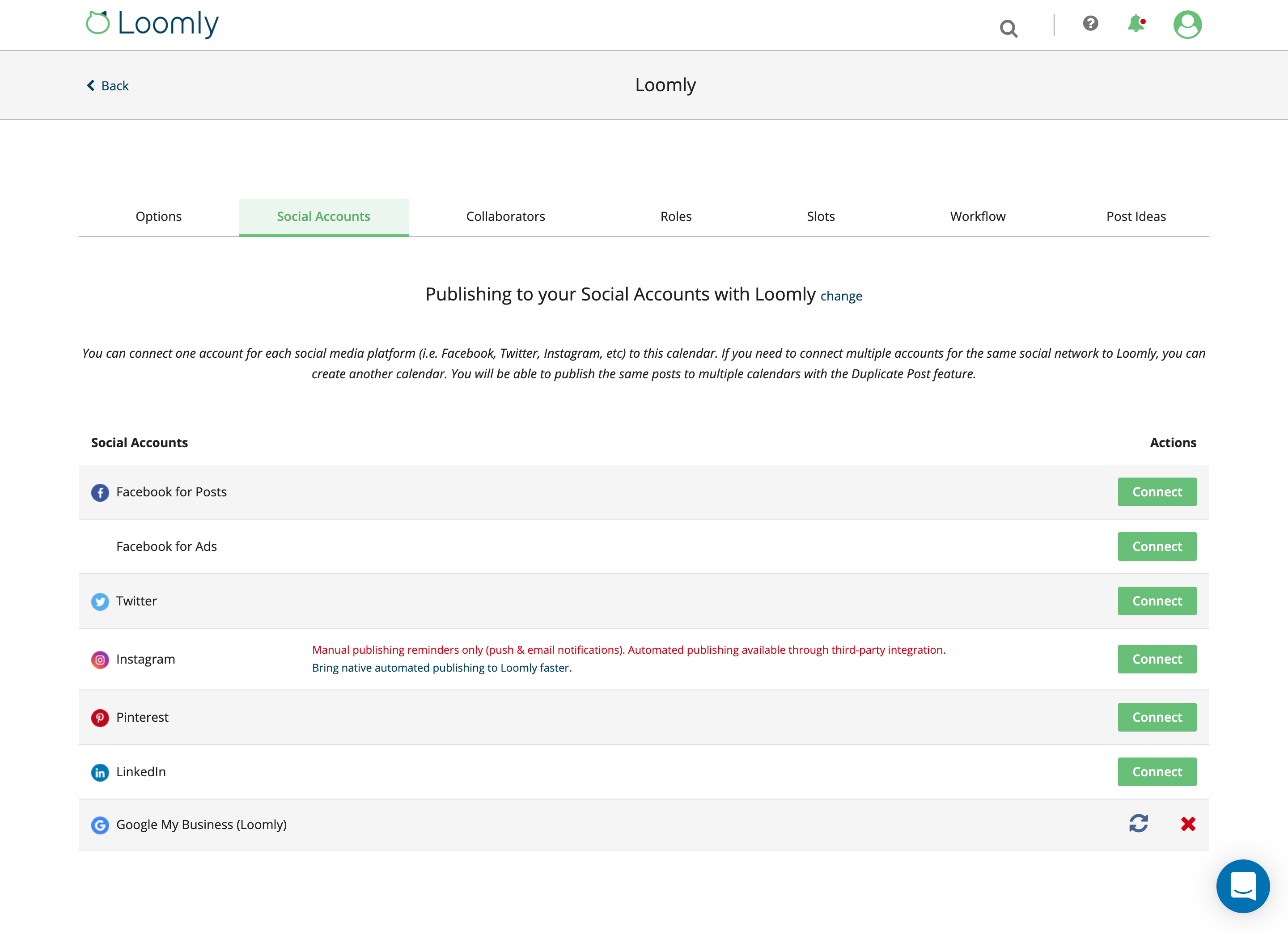Image resolution: width=1288 pixels, height=931 pixels.
Task: Remove Google My Business account with red X
Action: tap(1188, 824)
